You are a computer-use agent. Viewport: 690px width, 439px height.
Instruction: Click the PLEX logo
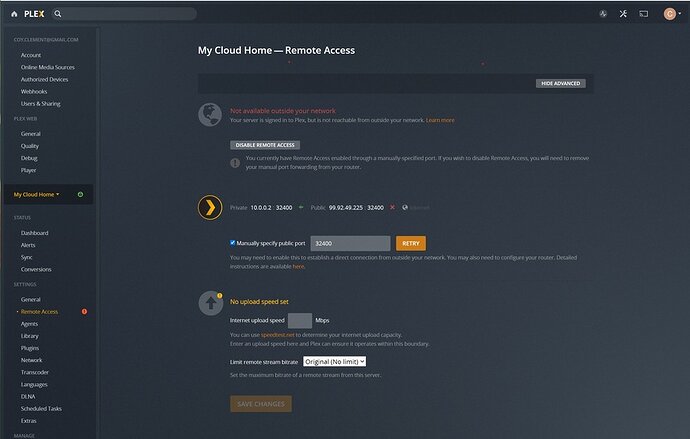pyautogui.click(x=34, y=14)
